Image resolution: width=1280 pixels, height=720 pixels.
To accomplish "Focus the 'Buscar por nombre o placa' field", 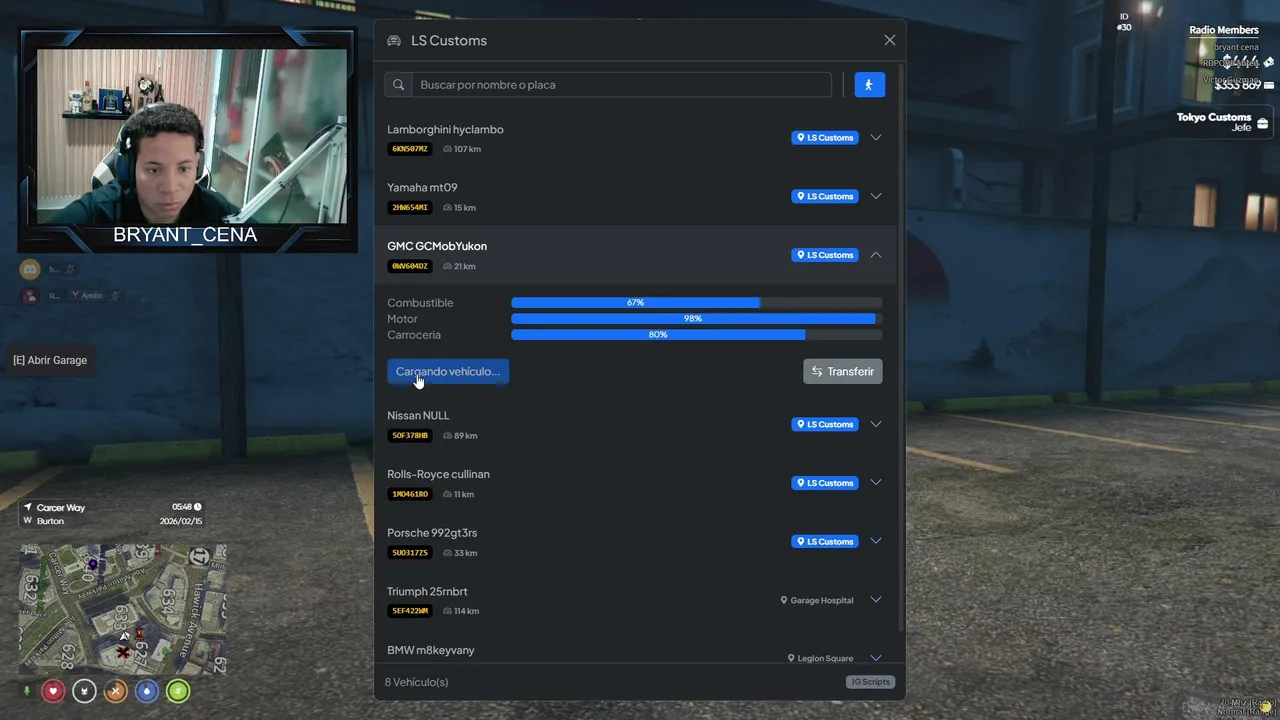I will [621, 85].
